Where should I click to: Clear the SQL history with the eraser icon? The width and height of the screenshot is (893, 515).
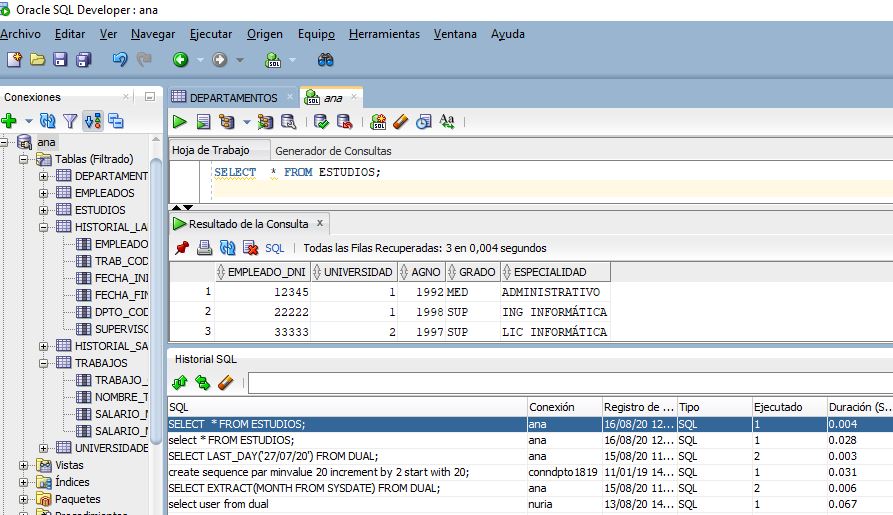(226, 382)
